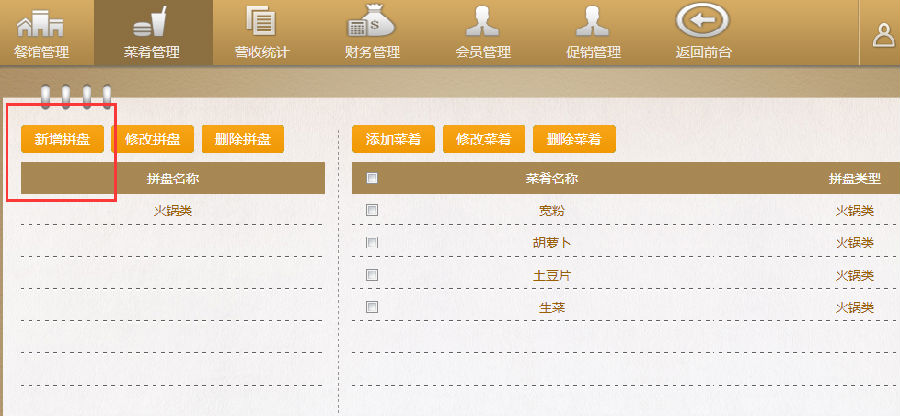
Task: Click the 促销管理 person icon
Action: [x=593, y=22]
